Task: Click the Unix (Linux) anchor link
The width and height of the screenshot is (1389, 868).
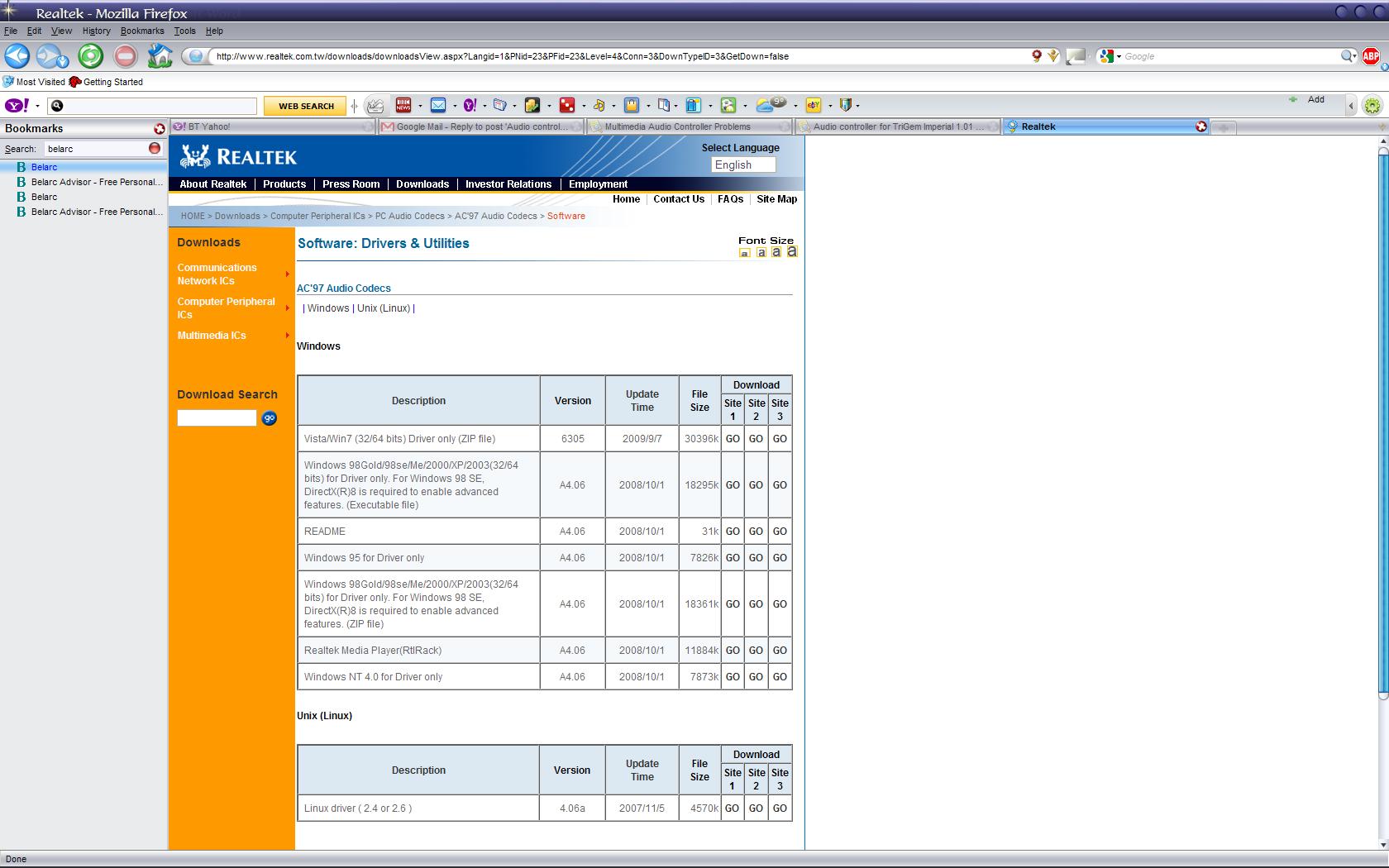Action: coord(384,308)
